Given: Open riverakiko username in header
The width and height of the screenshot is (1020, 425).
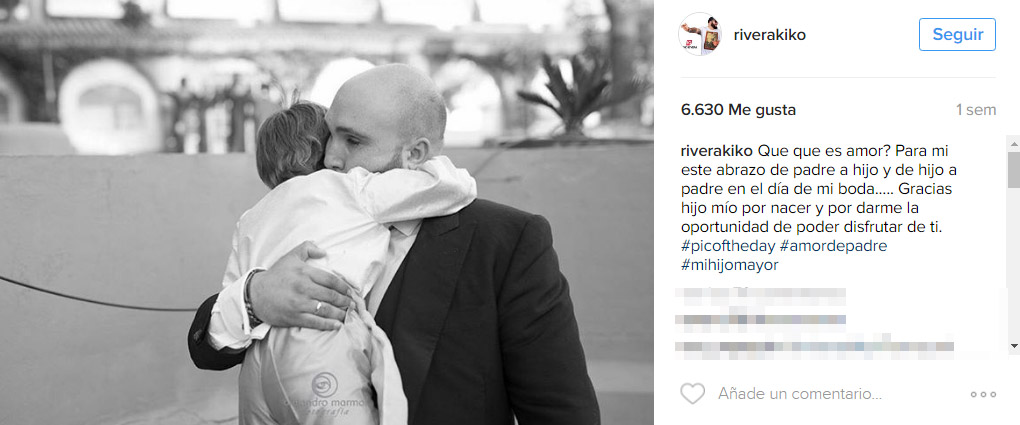Looking at the screenshot, I should tap(770, 35).
